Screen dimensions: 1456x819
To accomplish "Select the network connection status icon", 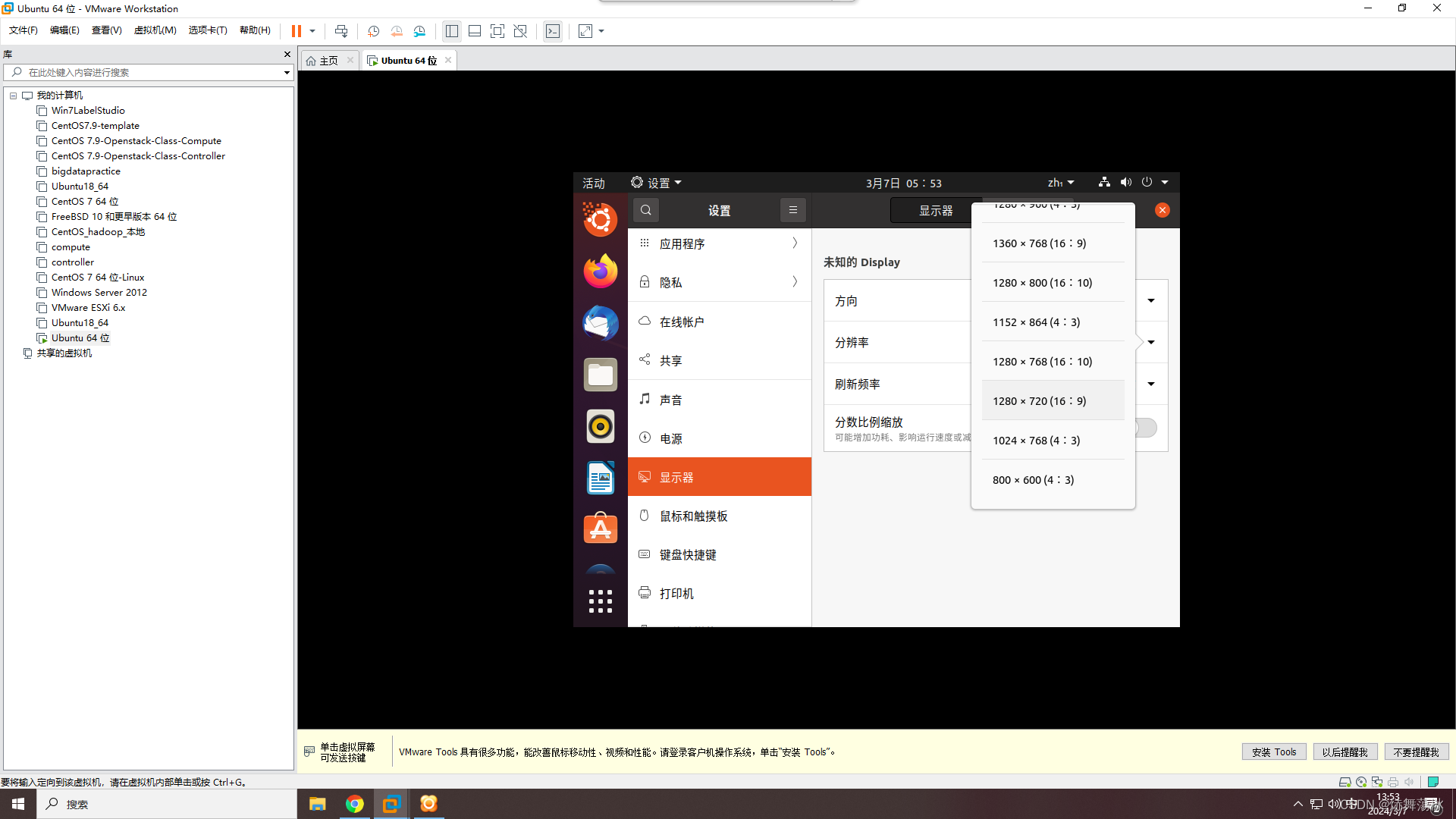I will (x=1104, y=182).
